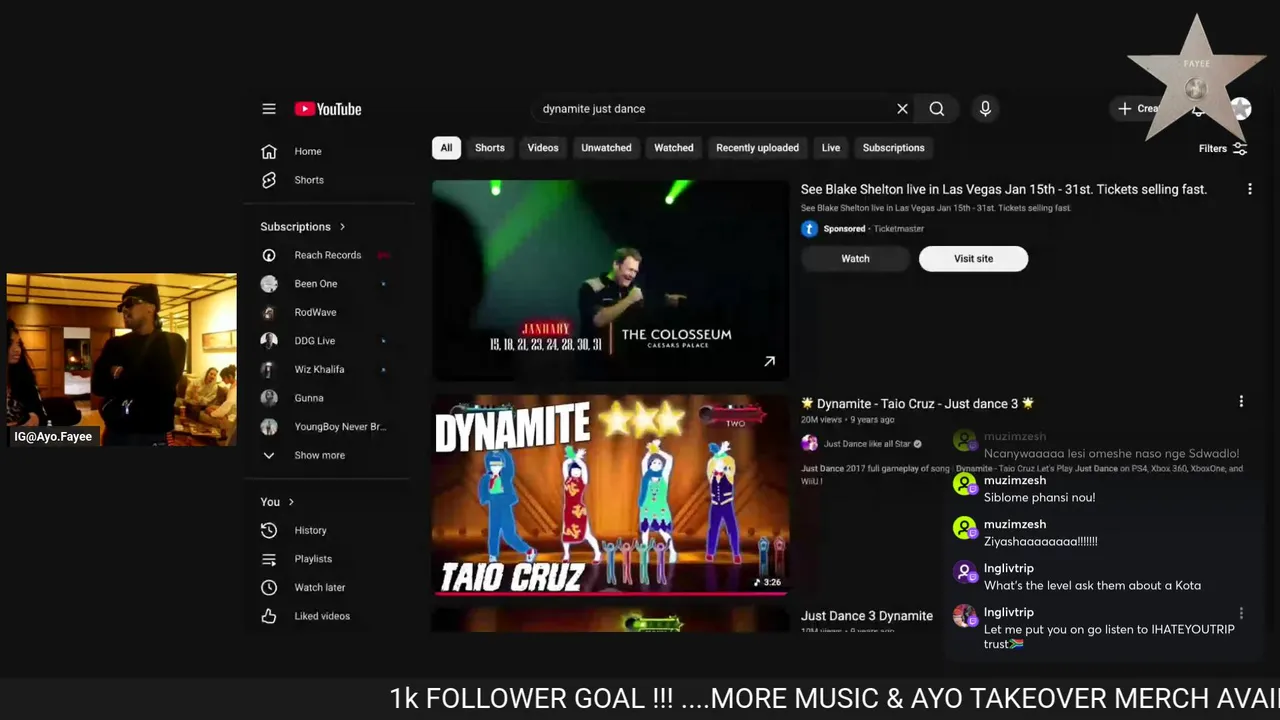Open the YouTube hamburger guide menu
Image resolution: width=1280 pixels, height=720 pixels.
click(269, 109)
